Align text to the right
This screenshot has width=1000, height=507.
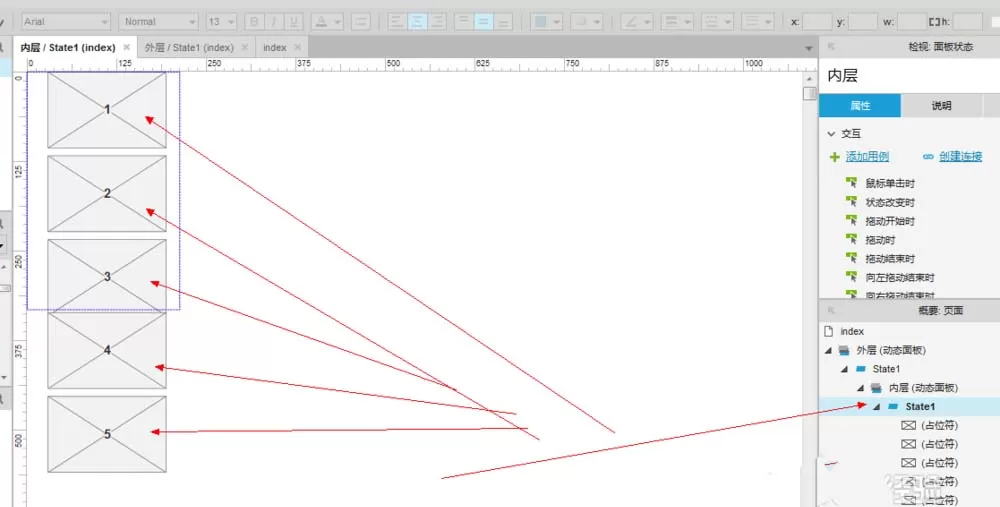click(x=437, y=22)
